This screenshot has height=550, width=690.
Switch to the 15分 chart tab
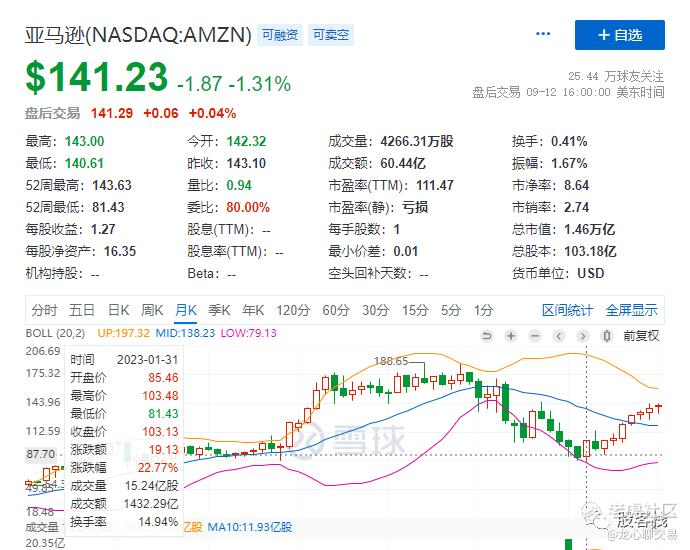pos(415,310)
